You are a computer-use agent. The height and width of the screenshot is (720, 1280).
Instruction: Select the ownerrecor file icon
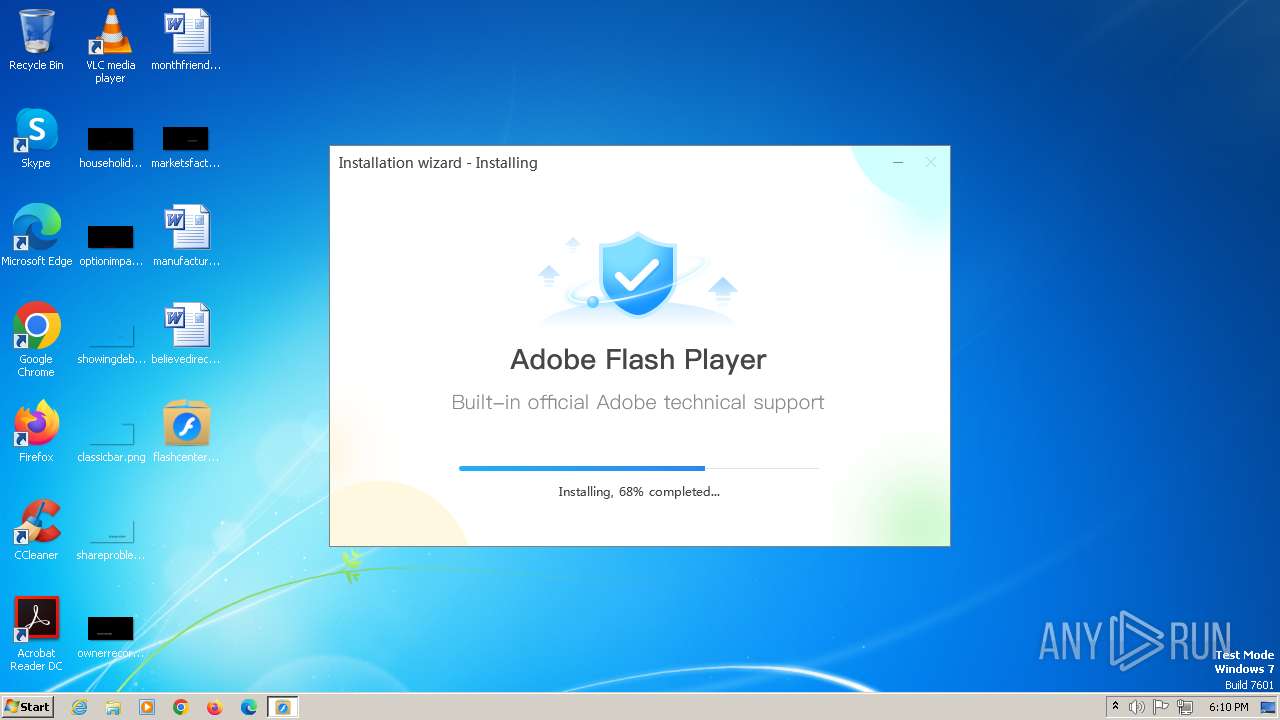tap(110, 636)
